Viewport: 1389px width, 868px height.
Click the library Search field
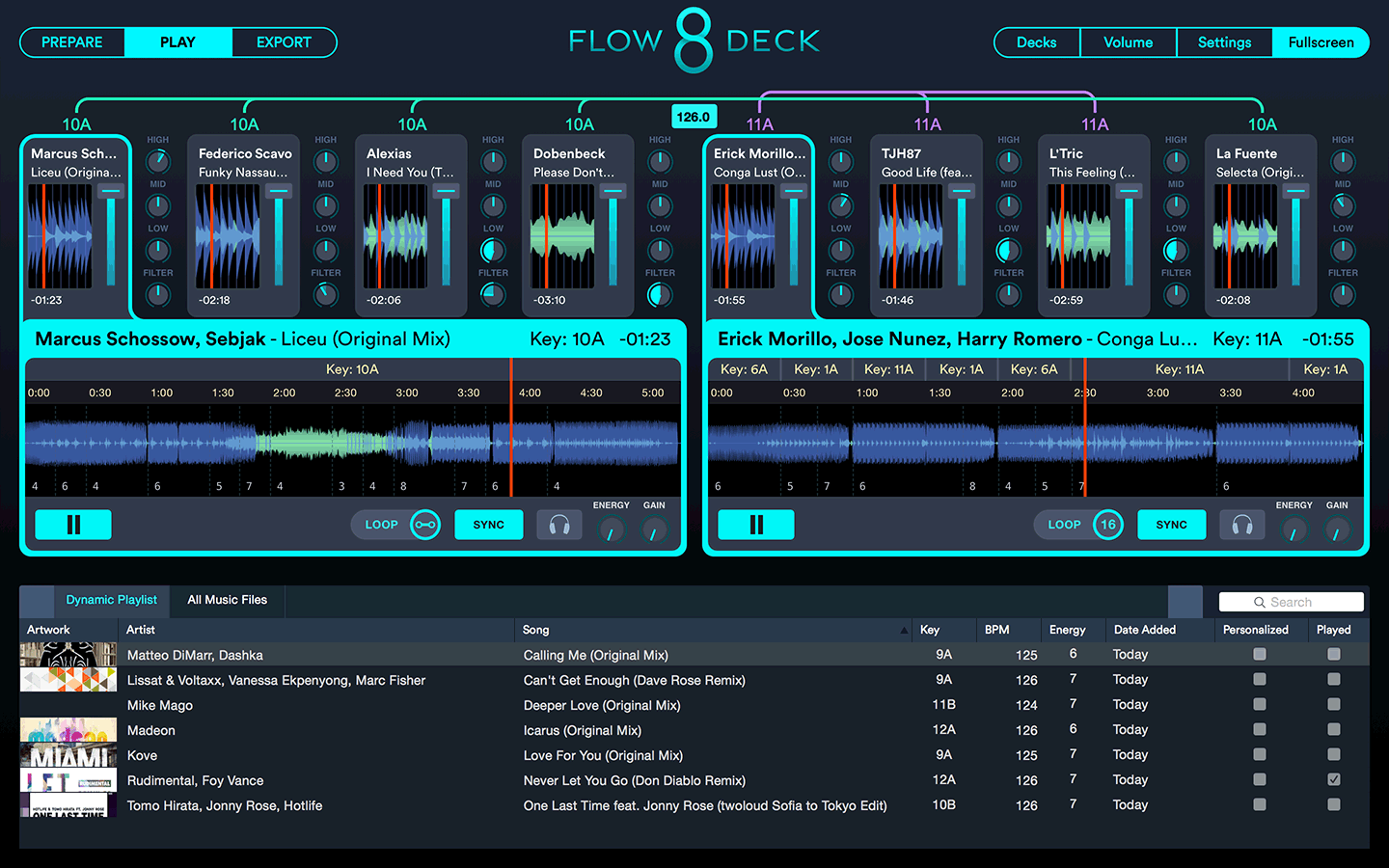click(1292, 602)
